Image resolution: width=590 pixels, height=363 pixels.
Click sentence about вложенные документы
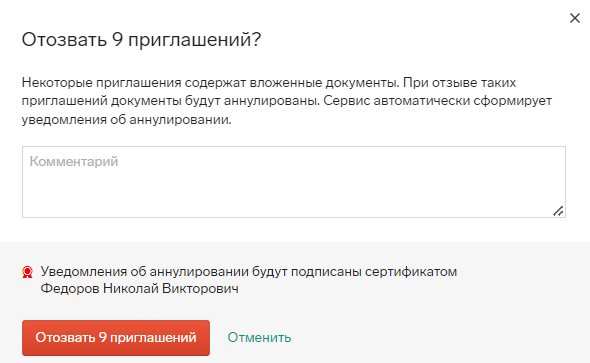211,82
